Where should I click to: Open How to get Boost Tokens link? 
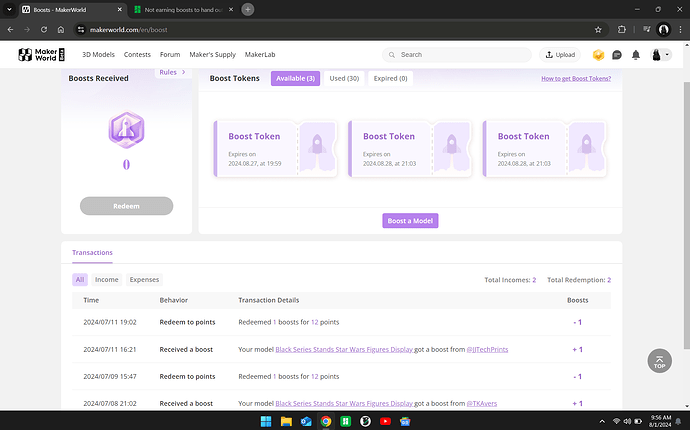coord(576,79)
